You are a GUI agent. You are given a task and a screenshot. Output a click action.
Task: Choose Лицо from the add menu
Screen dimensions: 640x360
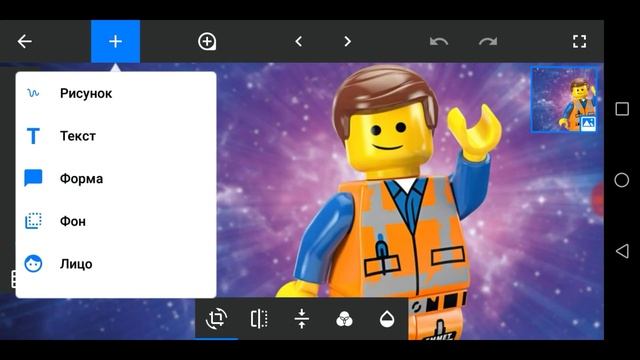coord(116,264)
